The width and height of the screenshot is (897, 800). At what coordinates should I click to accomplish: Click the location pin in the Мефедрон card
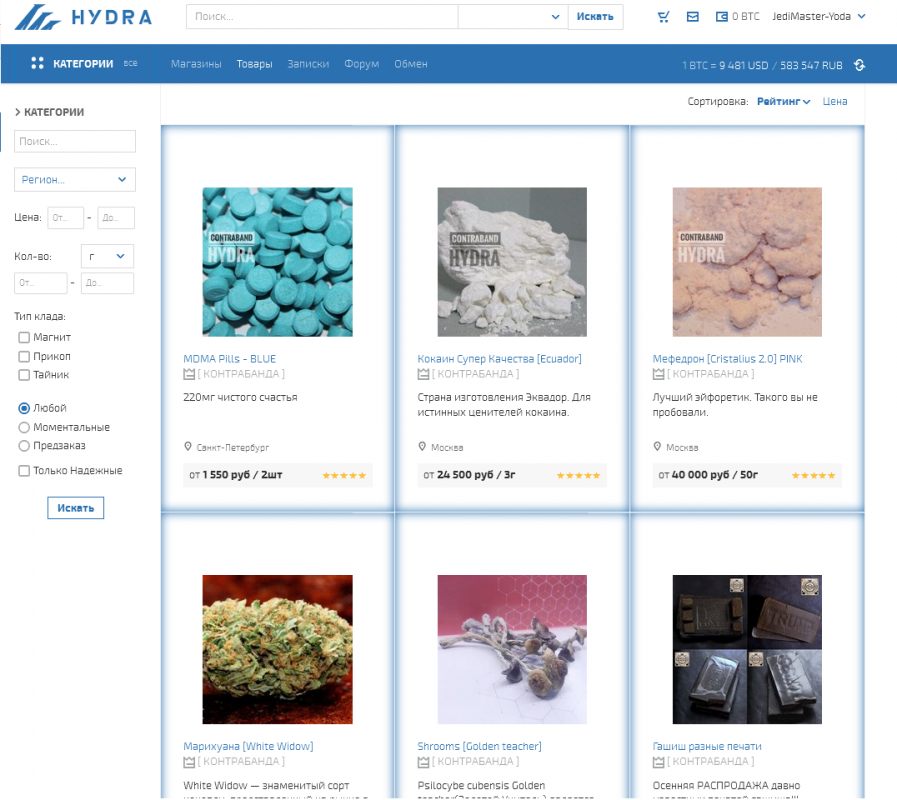pyautogui.click(x=657, y=446)
